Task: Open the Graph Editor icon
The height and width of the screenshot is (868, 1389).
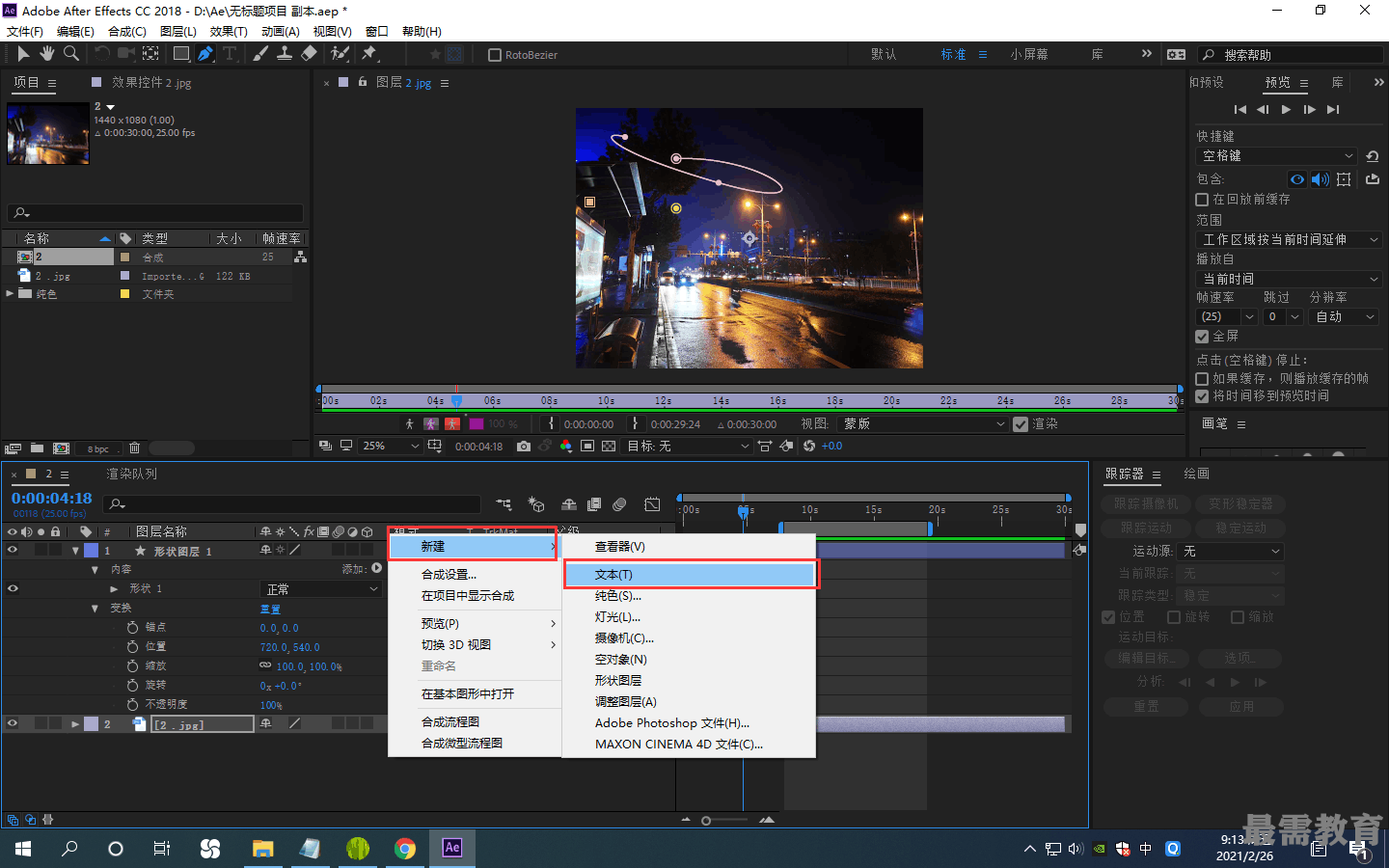Action: coord(653,504)
